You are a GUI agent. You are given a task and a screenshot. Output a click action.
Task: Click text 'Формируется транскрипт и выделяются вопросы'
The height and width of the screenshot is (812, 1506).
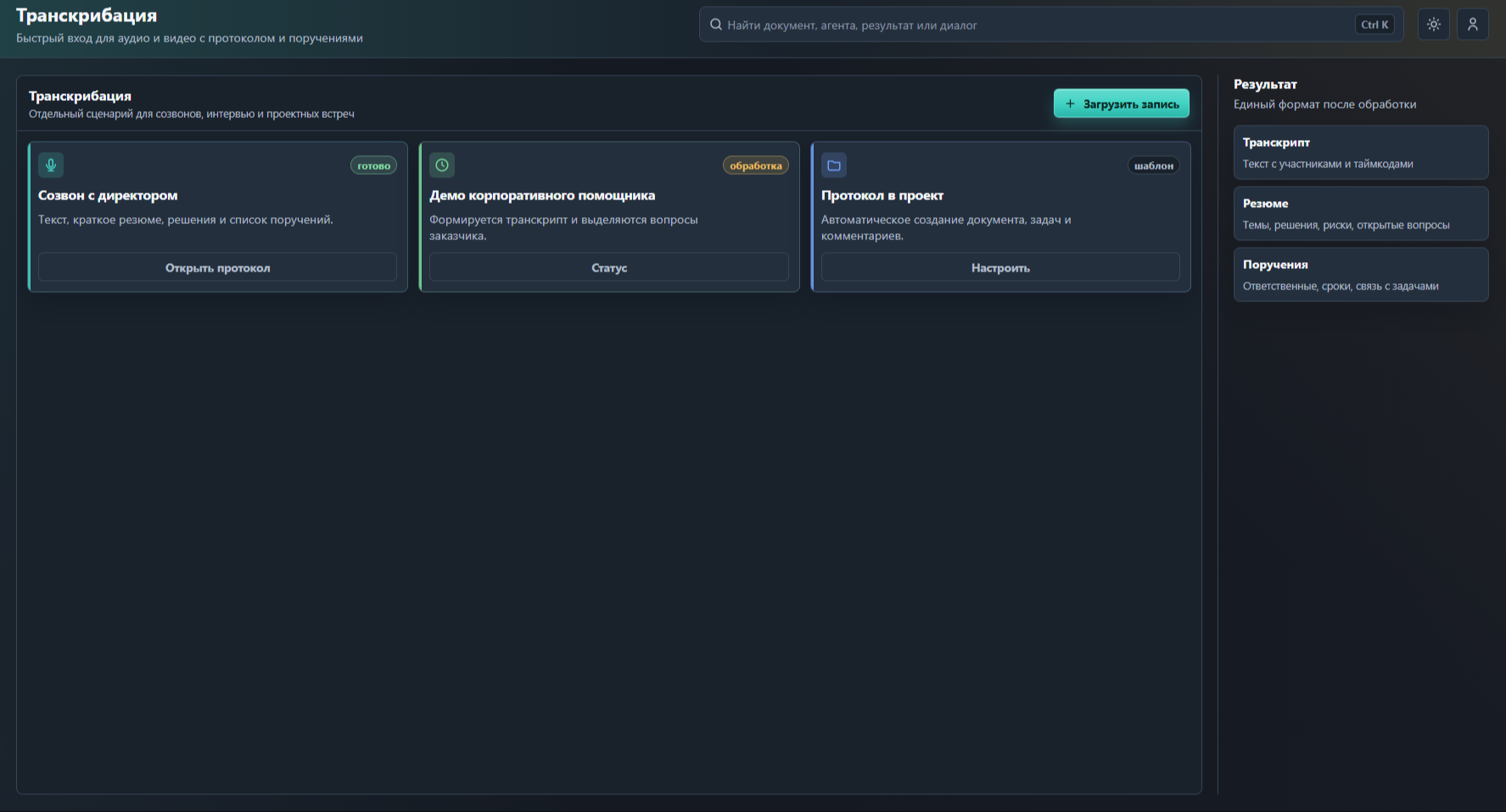pyautogui.click(x=563, y=220)
